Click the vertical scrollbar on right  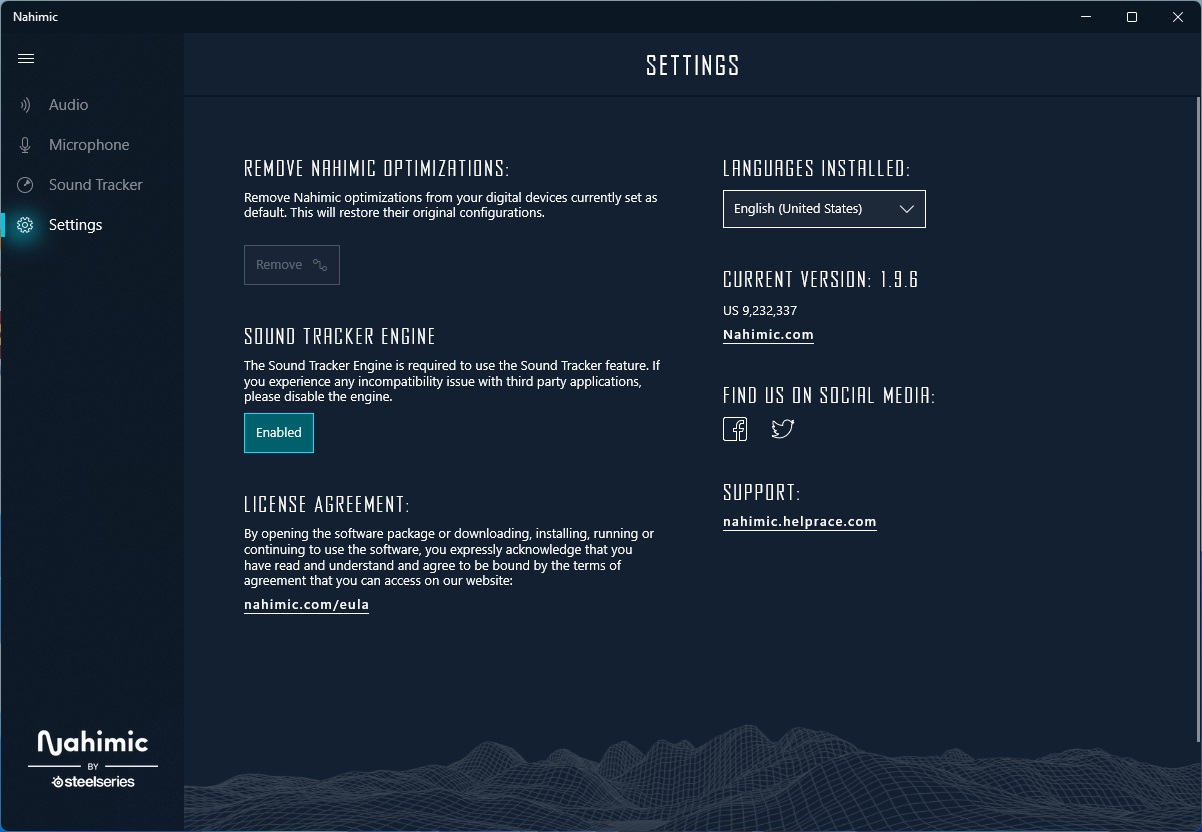click(1198, 420)
